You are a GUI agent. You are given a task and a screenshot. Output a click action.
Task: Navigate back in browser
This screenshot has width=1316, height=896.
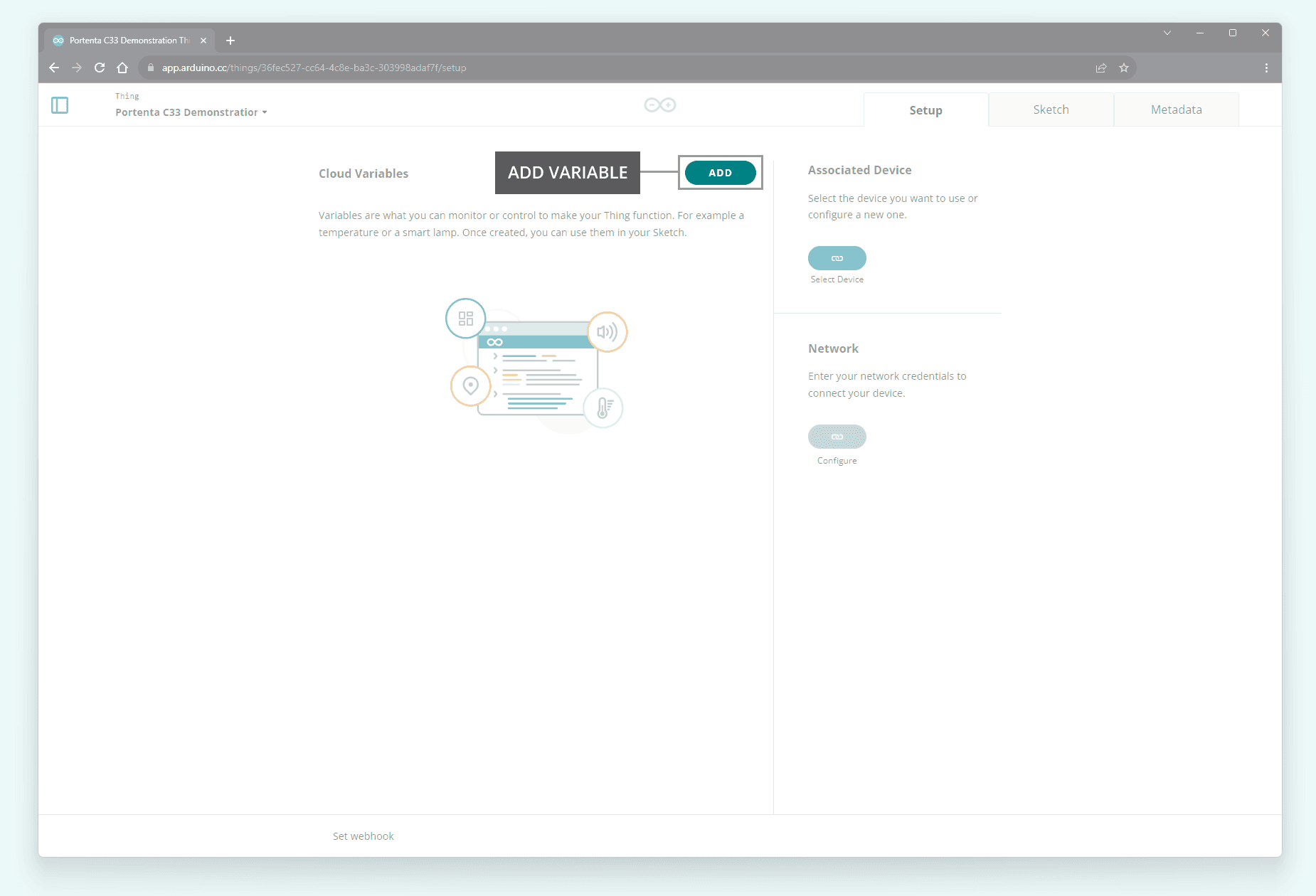(x=54, y=68)
